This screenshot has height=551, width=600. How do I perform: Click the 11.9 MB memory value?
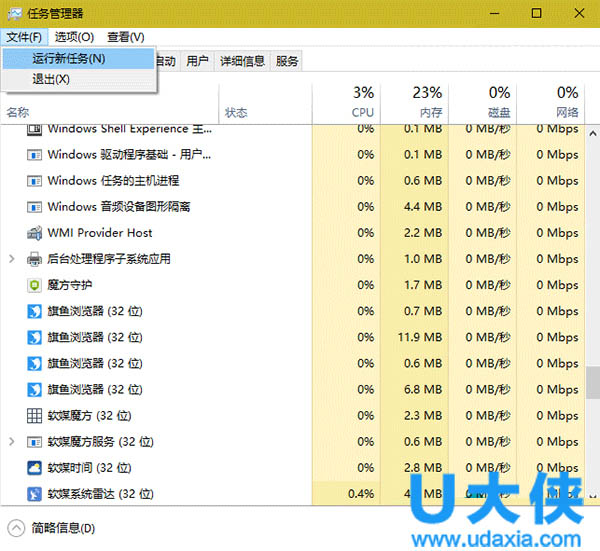coord(420,337)
